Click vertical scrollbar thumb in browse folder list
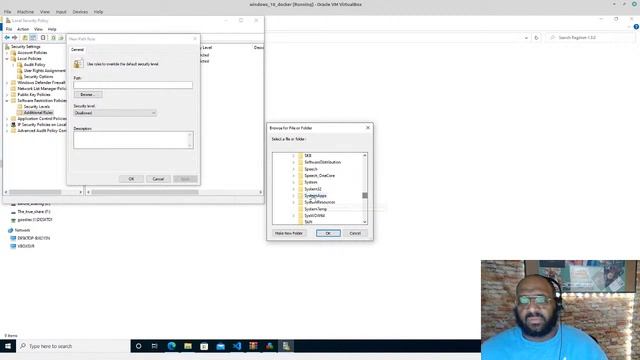640x360 pixels. click(x=365, y=196)
